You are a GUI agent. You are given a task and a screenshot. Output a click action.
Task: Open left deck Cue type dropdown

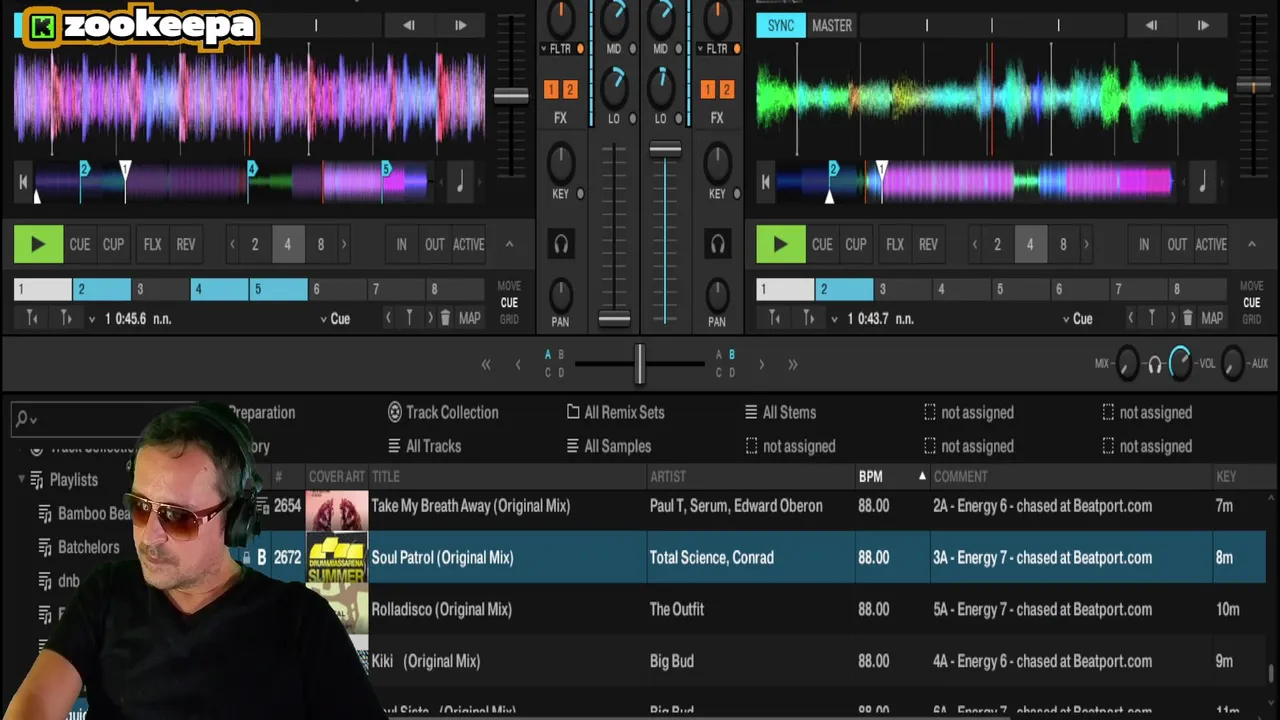[x=335, y=319]
